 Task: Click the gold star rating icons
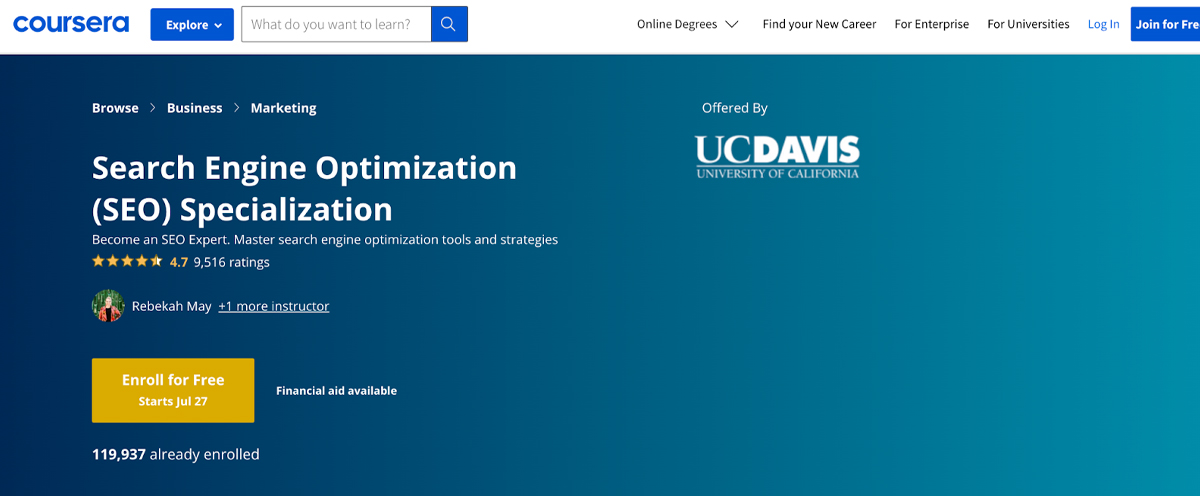(127, 262)
